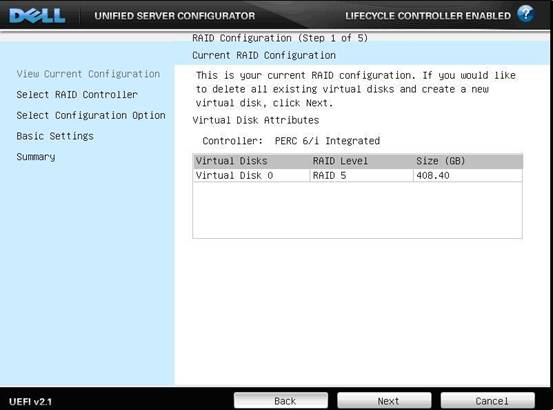Open Select Configuration Option step
This screenshot has width=553, height=410.
pos(91,115)
